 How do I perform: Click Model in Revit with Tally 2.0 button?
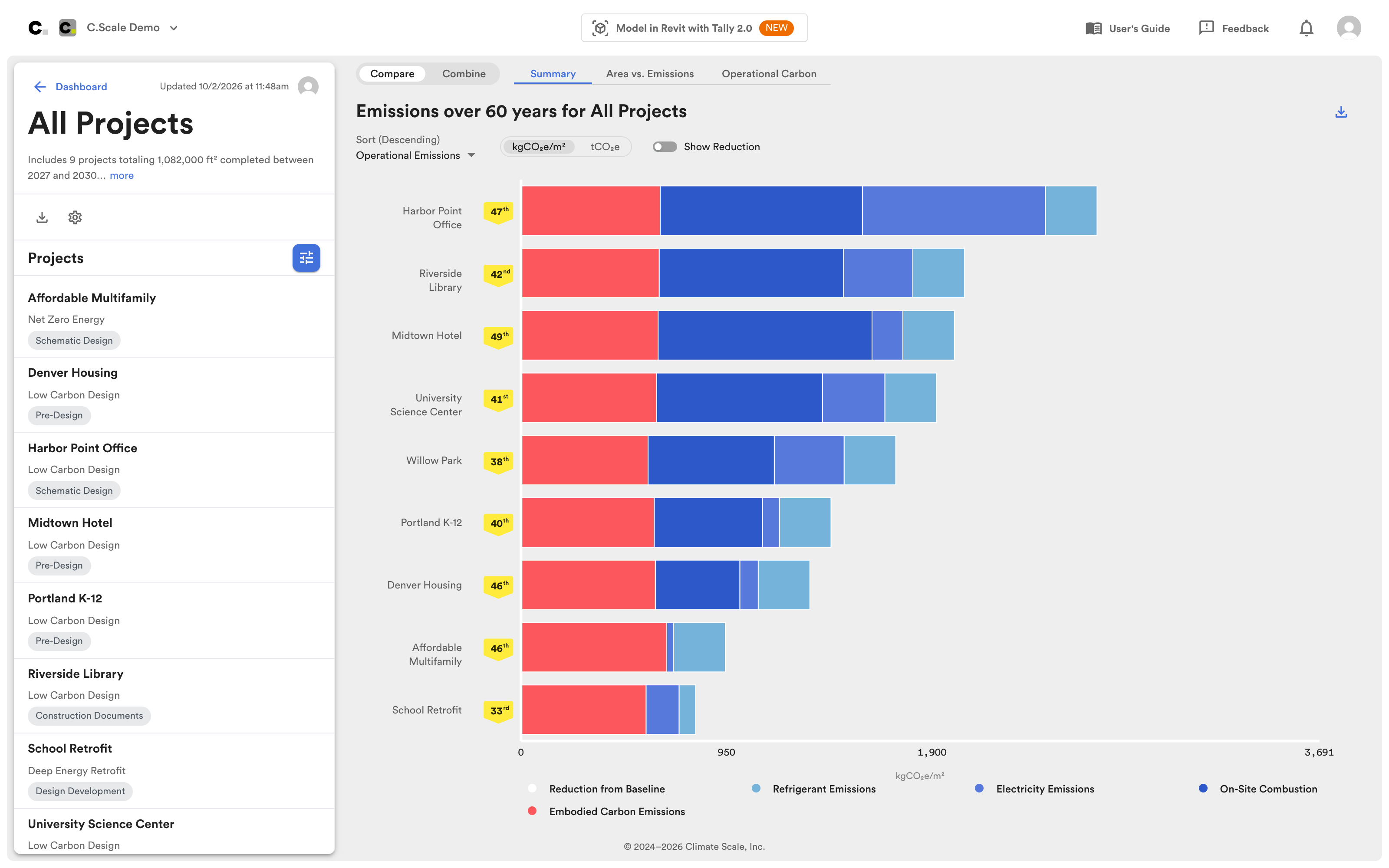694,28
